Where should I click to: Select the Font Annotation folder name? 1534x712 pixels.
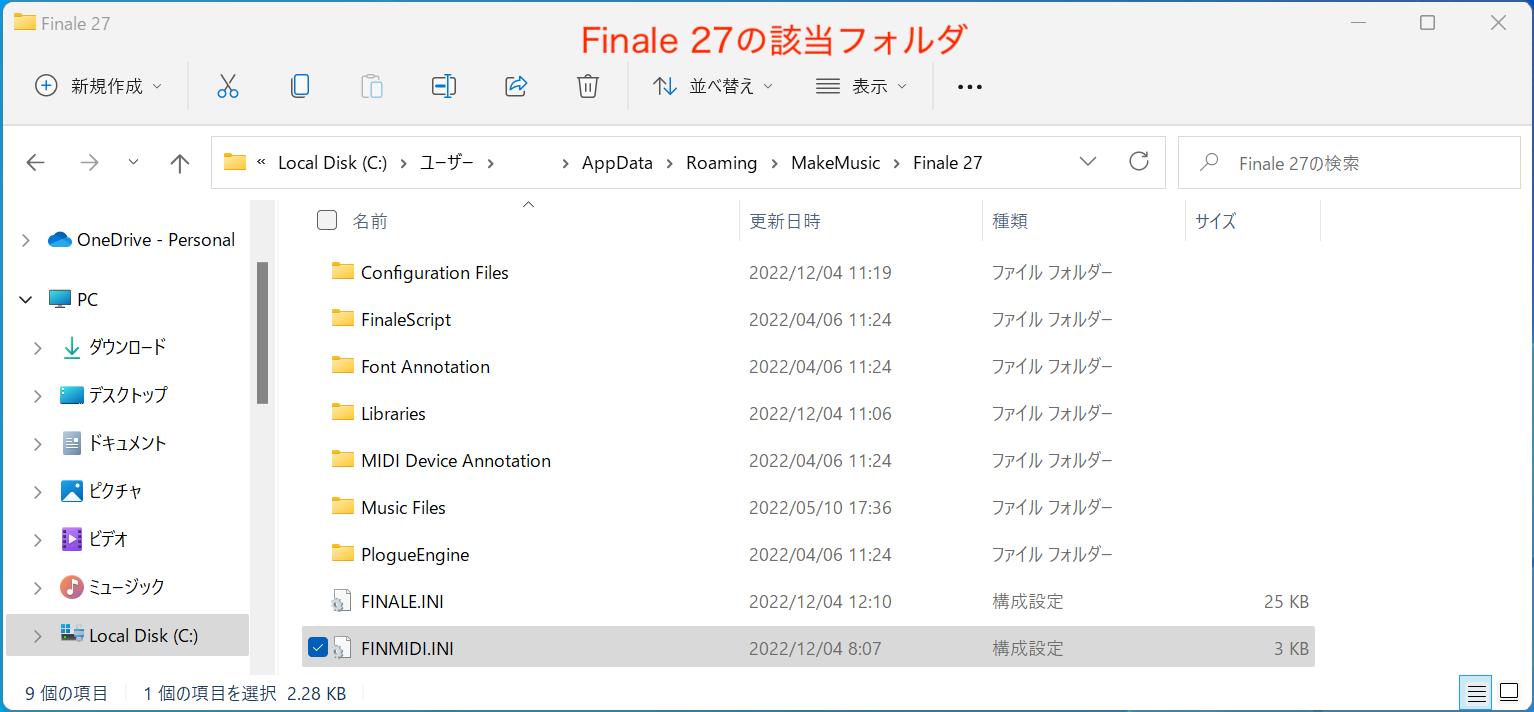pyautogui.click(x=425, y=367)
